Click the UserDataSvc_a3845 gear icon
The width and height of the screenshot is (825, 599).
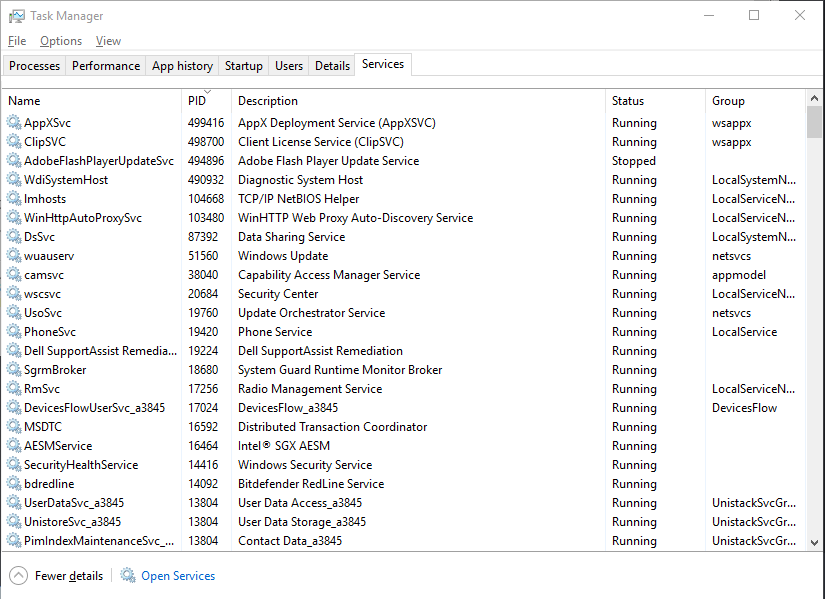(14, 503)
